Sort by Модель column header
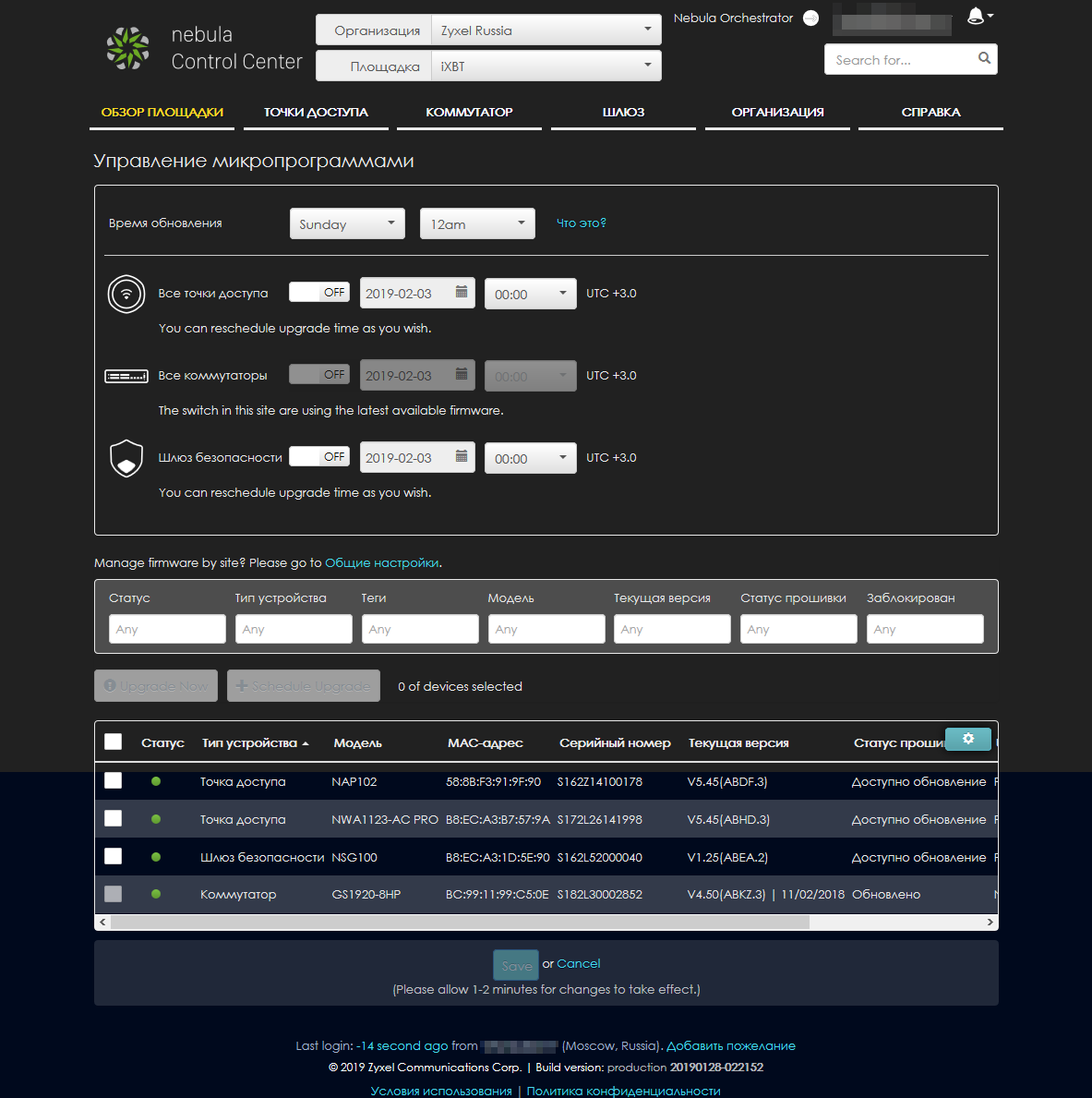The image size is (1092, 1098). pyautogui.click(x=358, y=743)
